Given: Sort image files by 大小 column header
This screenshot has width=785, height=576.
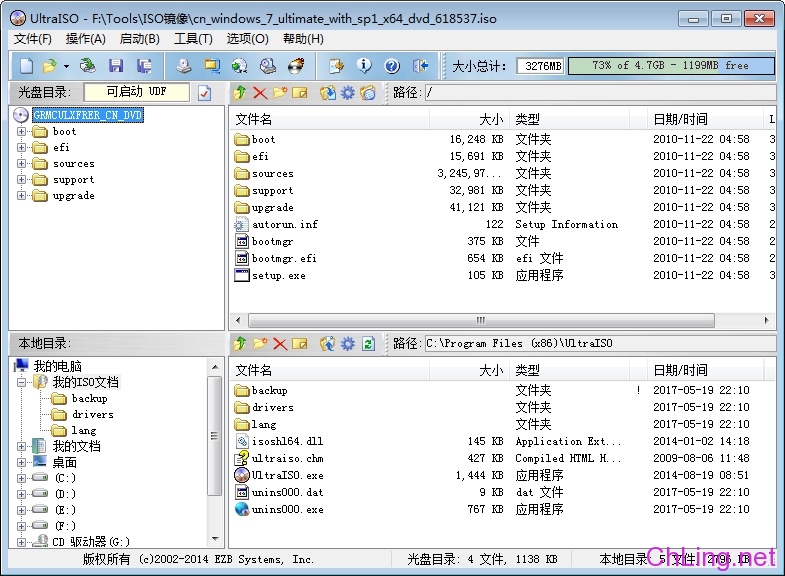Looking at the screenshot, I should pyautogui.click(x=469, y=119).
